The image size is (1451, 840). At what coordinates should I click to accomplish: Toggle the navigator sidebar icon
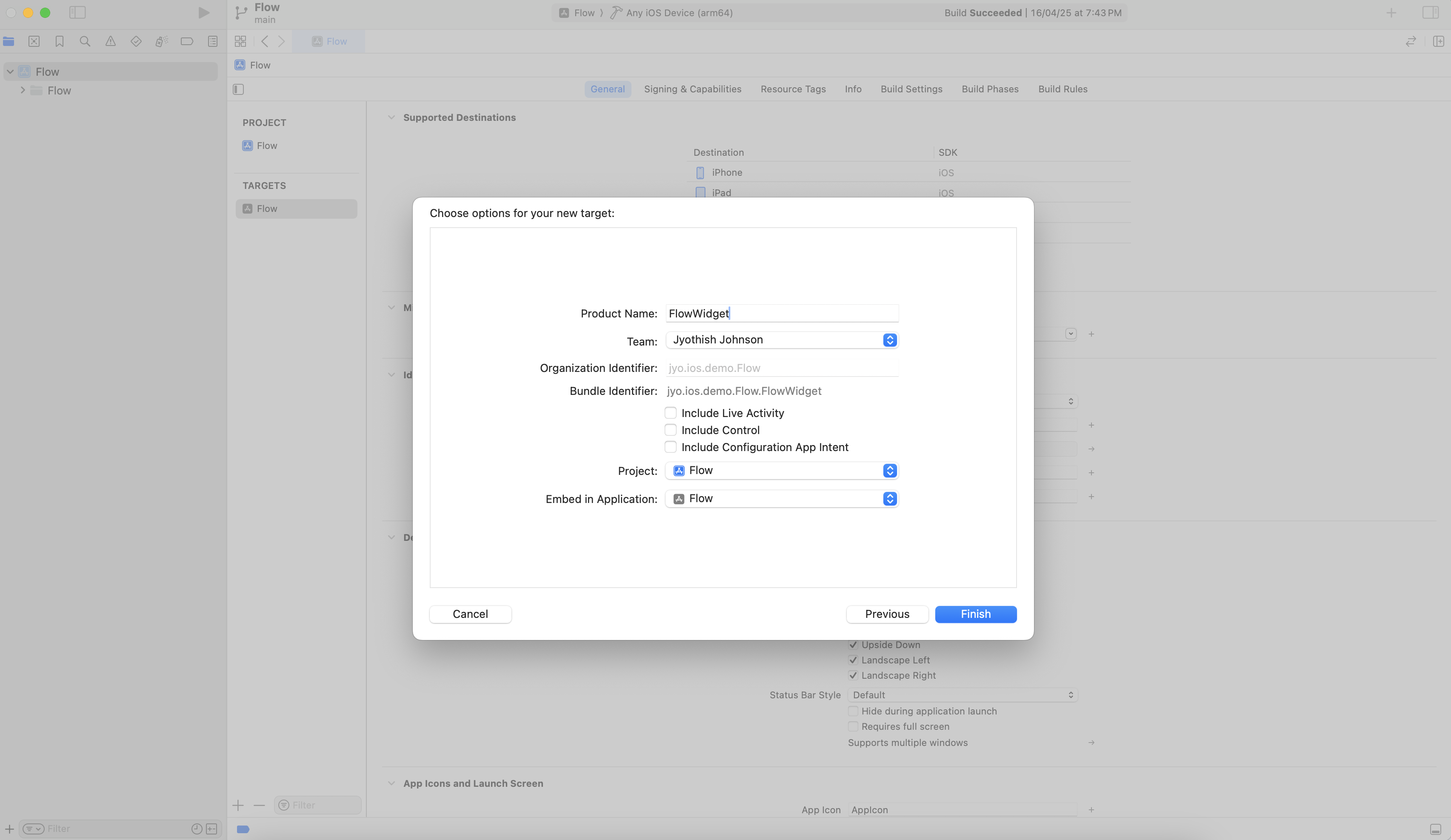[x=77, y=13]
